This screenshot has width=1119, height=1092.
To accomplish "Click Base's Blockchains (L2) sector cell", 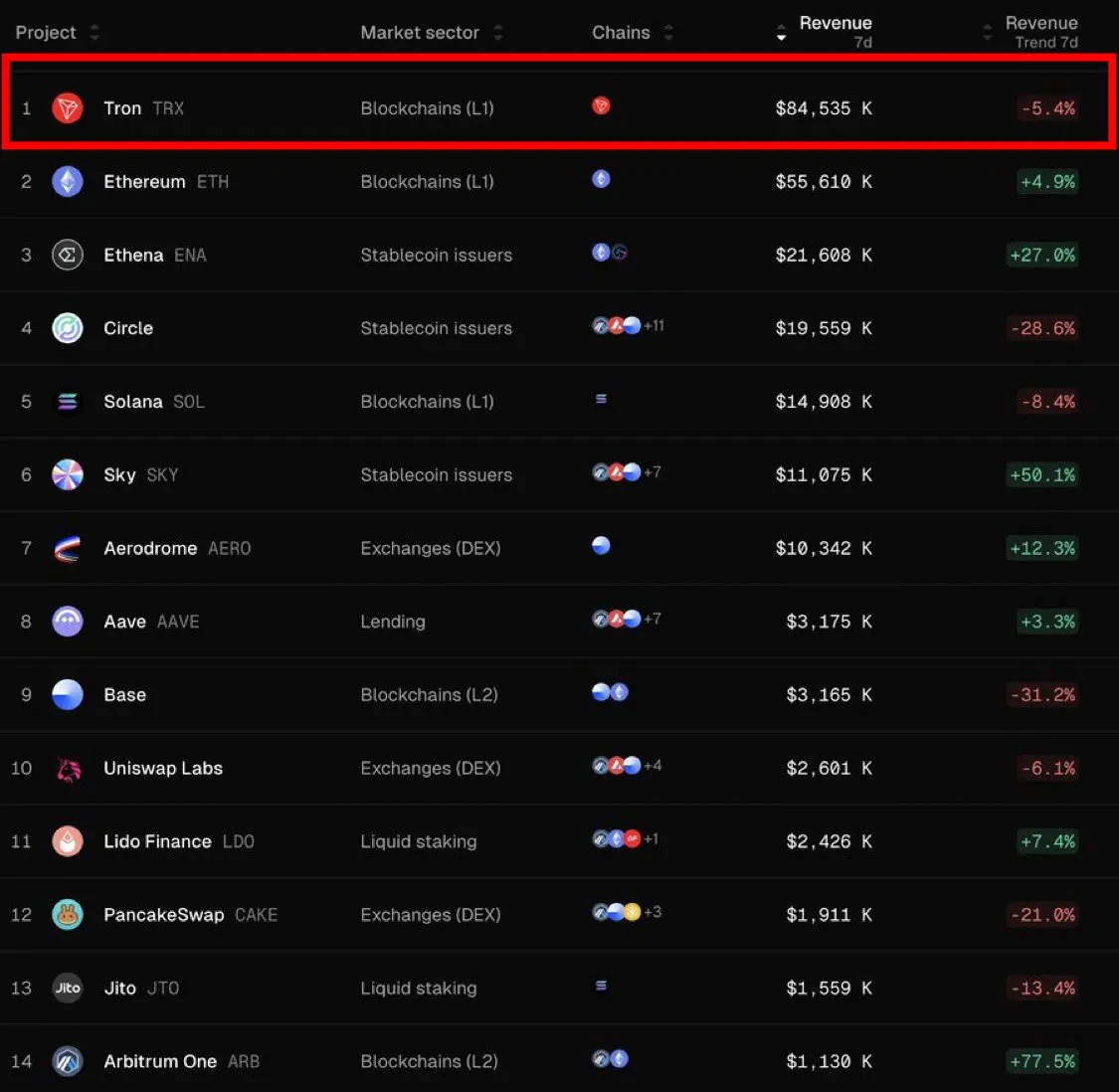I will point(429,695).
